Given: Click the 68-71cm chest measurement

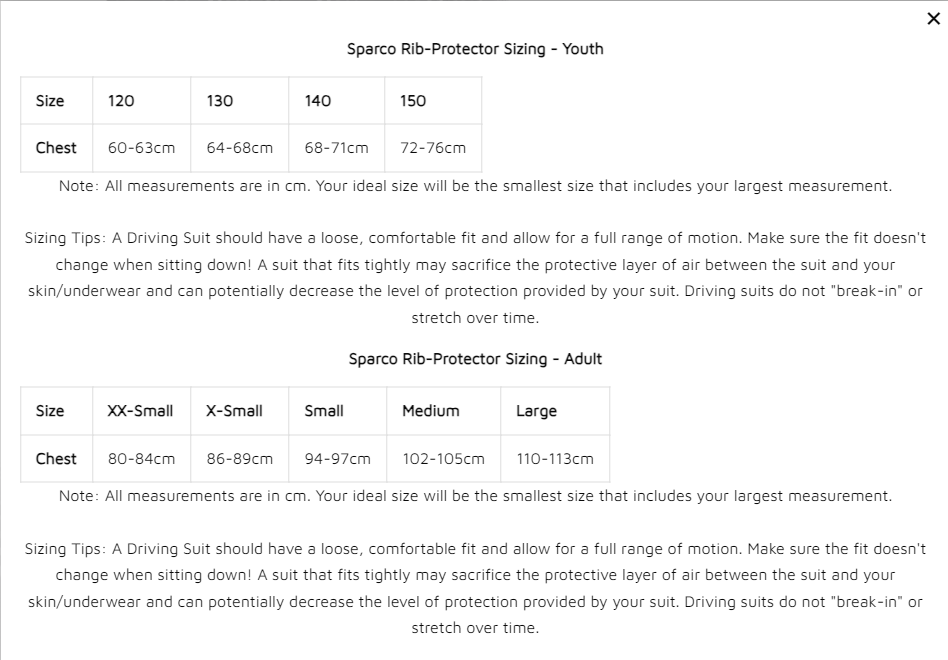Looking at the screenshot, I should 337,148.
